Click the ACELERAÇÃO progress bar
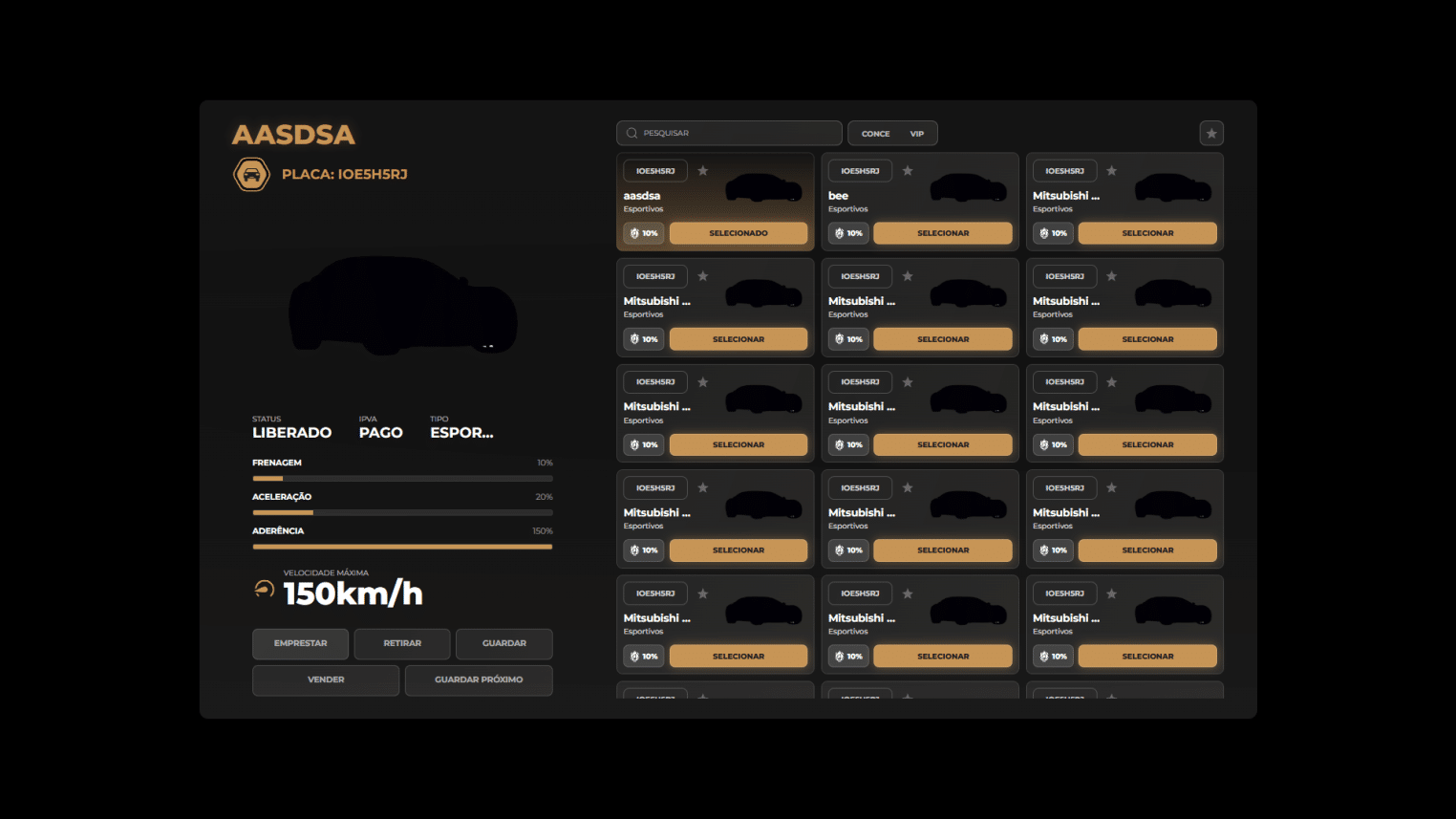 point(402,513)
